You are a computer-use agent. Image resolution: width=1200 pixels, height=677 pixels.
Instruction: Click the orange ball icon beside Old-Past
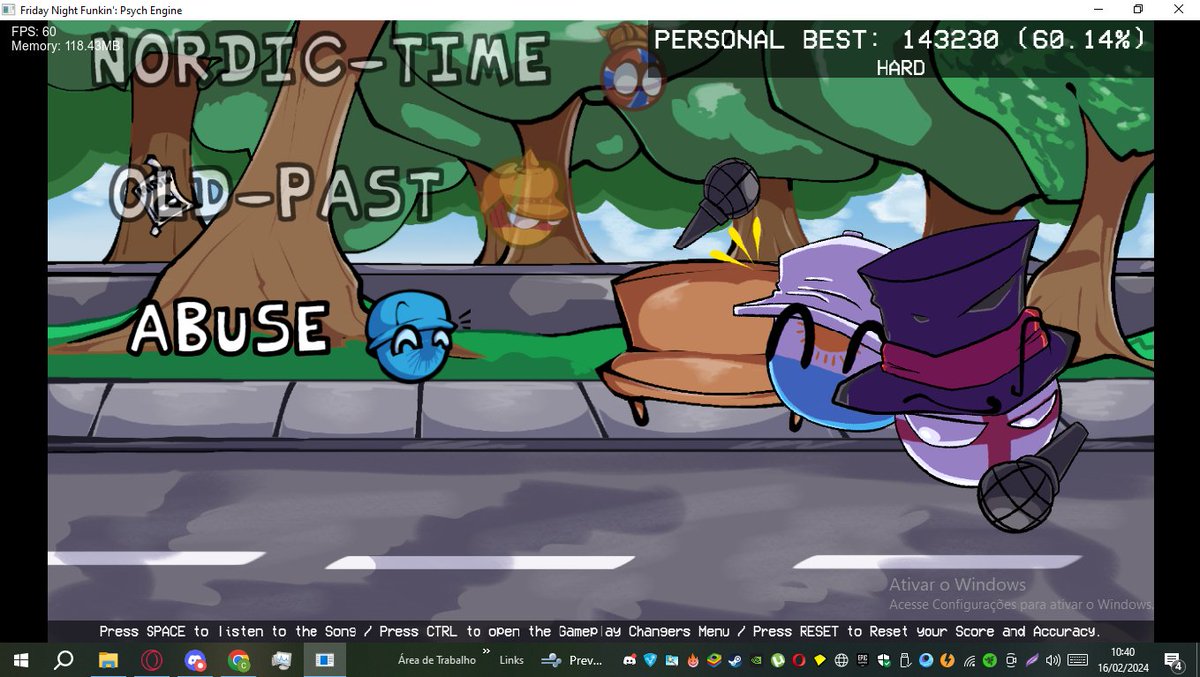click(524, 201)
